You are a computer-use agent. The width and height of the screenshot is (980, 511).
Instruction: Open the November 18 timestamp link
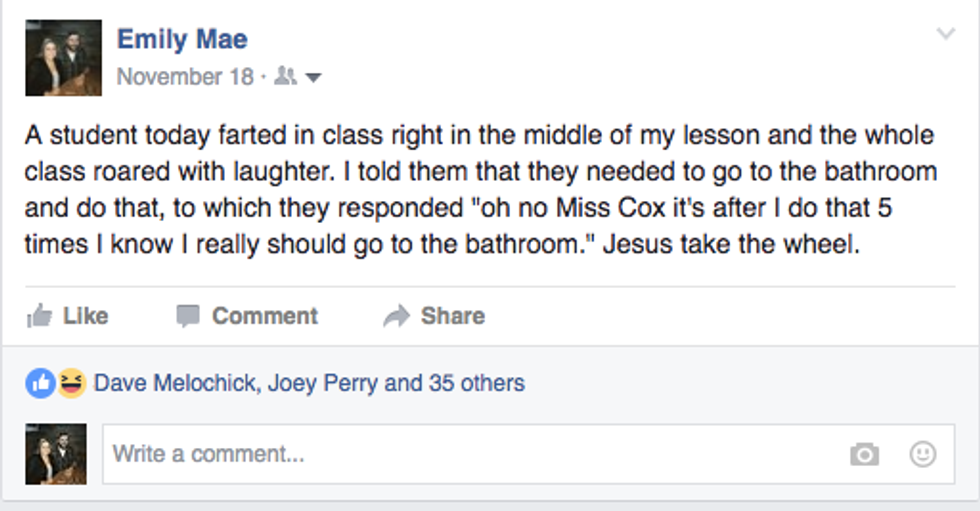click(185, 77)
